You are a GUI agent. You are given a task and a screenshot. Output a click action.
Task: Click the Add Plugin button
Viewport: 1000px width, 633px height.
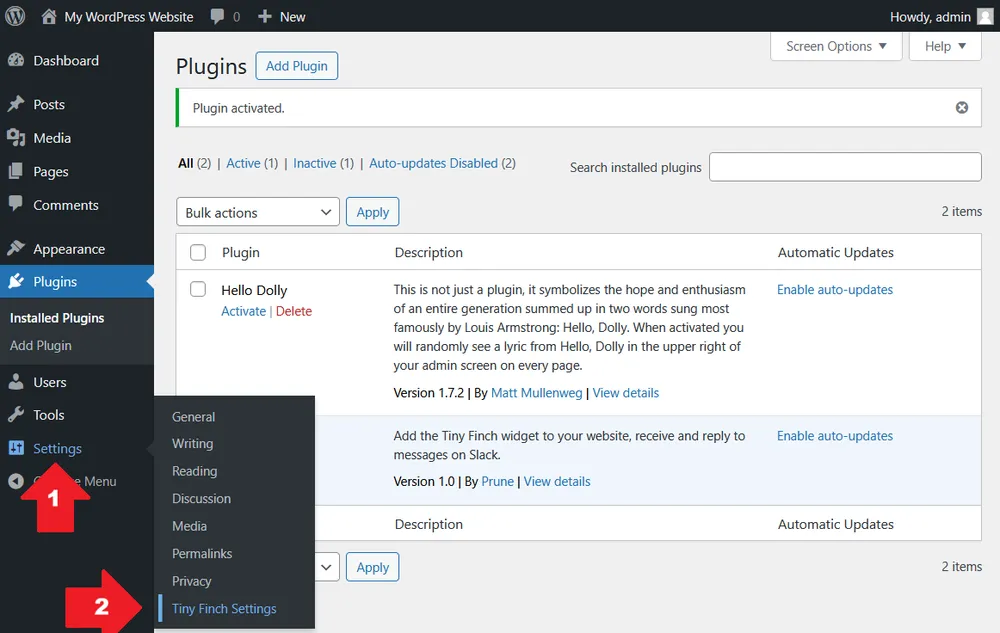(296, 66)
